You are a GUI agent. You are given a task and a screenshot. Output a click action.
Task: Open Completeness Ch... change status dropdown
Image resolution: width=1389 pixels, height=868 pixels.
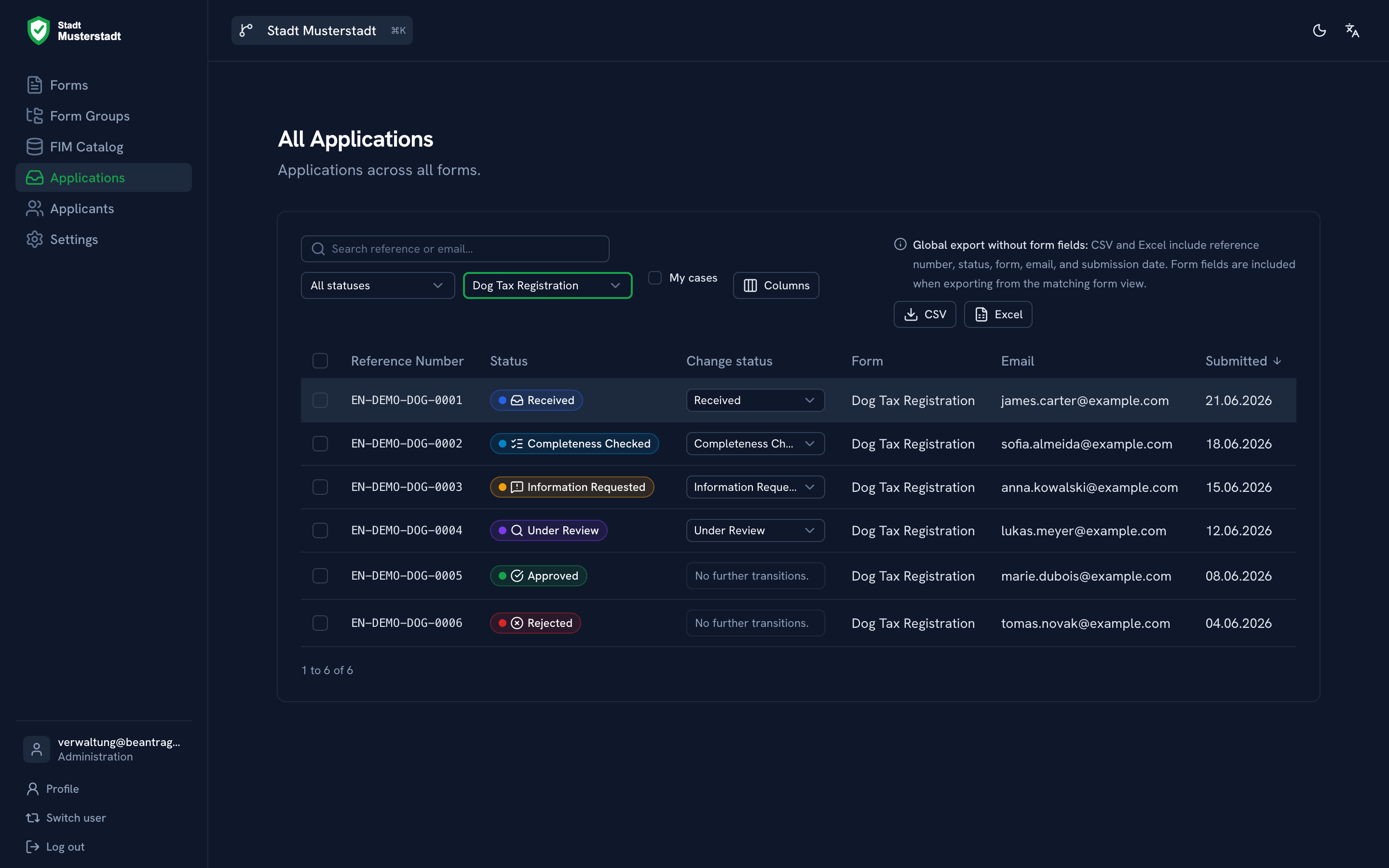pos(755,444)
